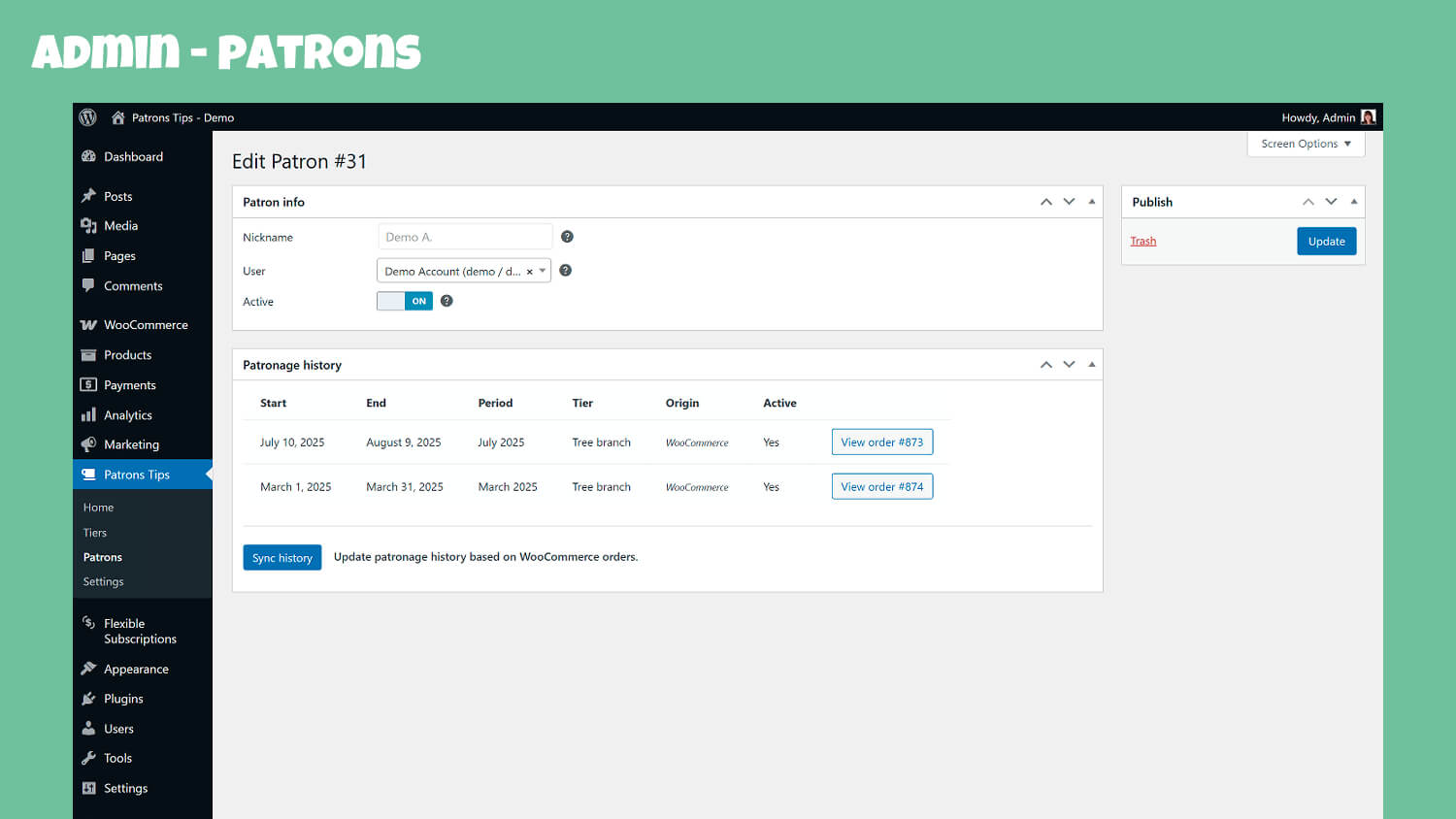Click Sync history button
Image resolution: width=1456 pixels, height=819 pixels.
tap(282, 558)
